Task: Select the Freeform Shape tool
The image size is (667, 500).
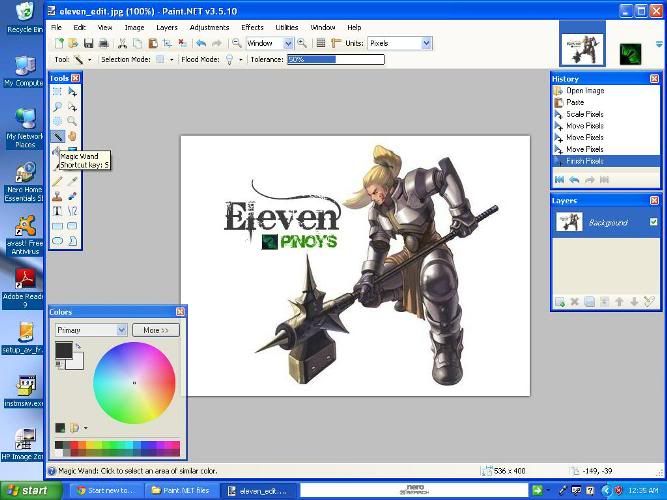Action: click(x=72, y=241)
